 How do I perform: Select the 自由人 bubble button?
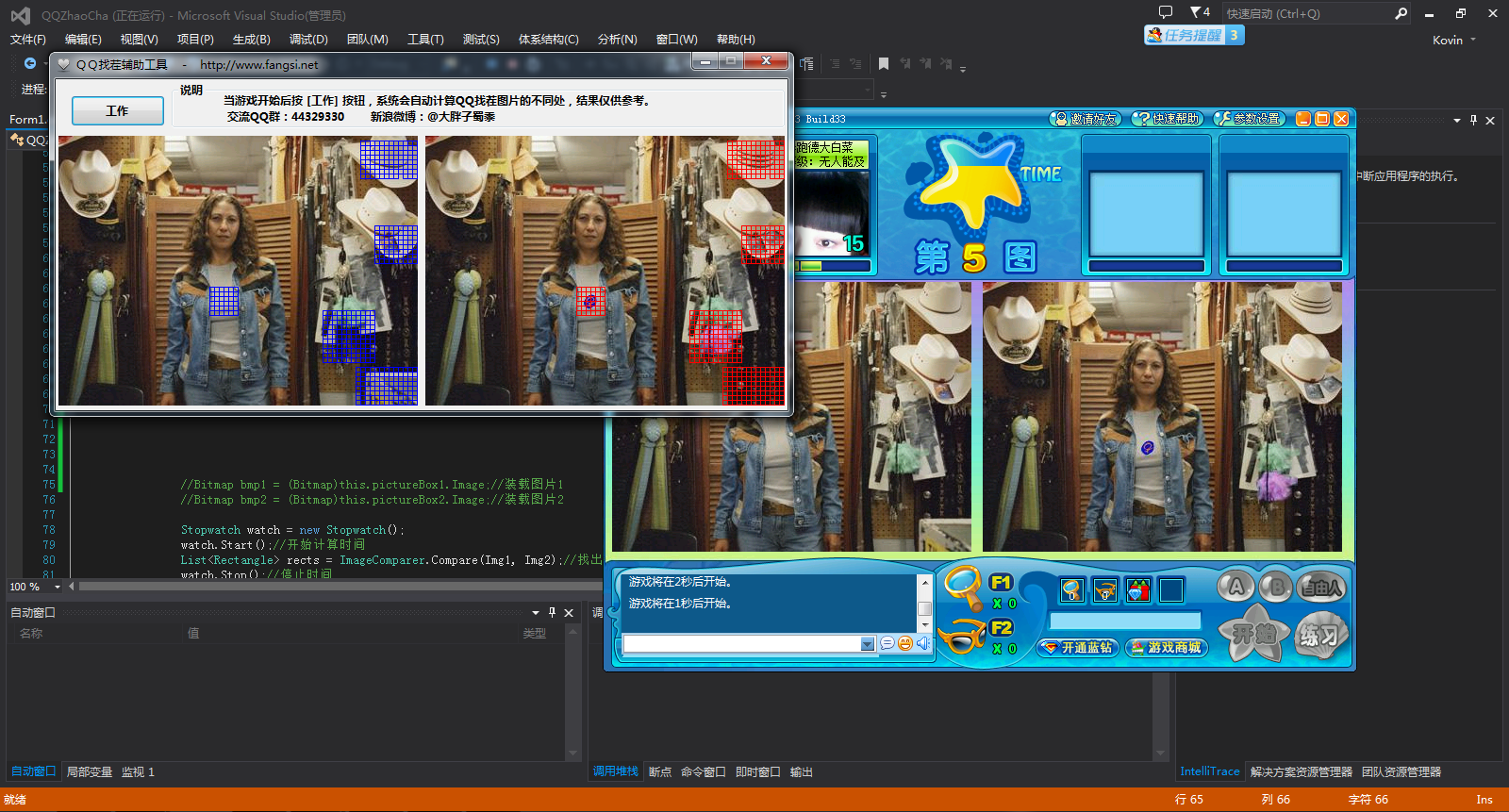point(1320,588)
